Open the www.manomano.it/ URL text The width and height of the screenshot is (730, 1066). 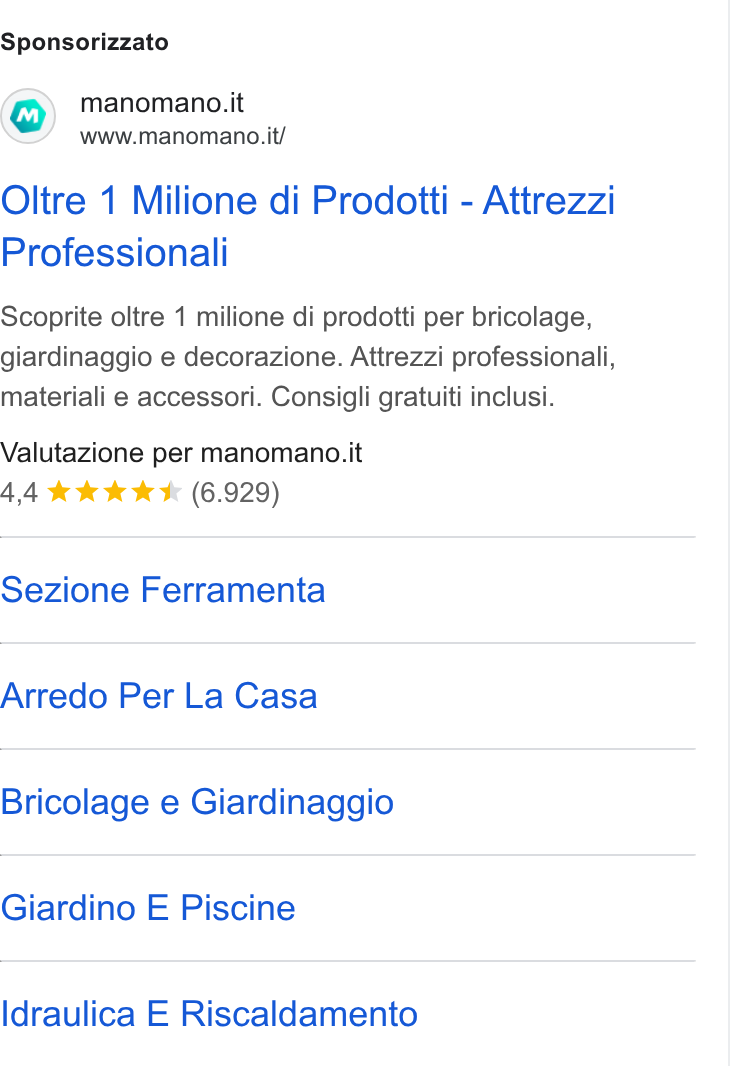click(183, 136)
